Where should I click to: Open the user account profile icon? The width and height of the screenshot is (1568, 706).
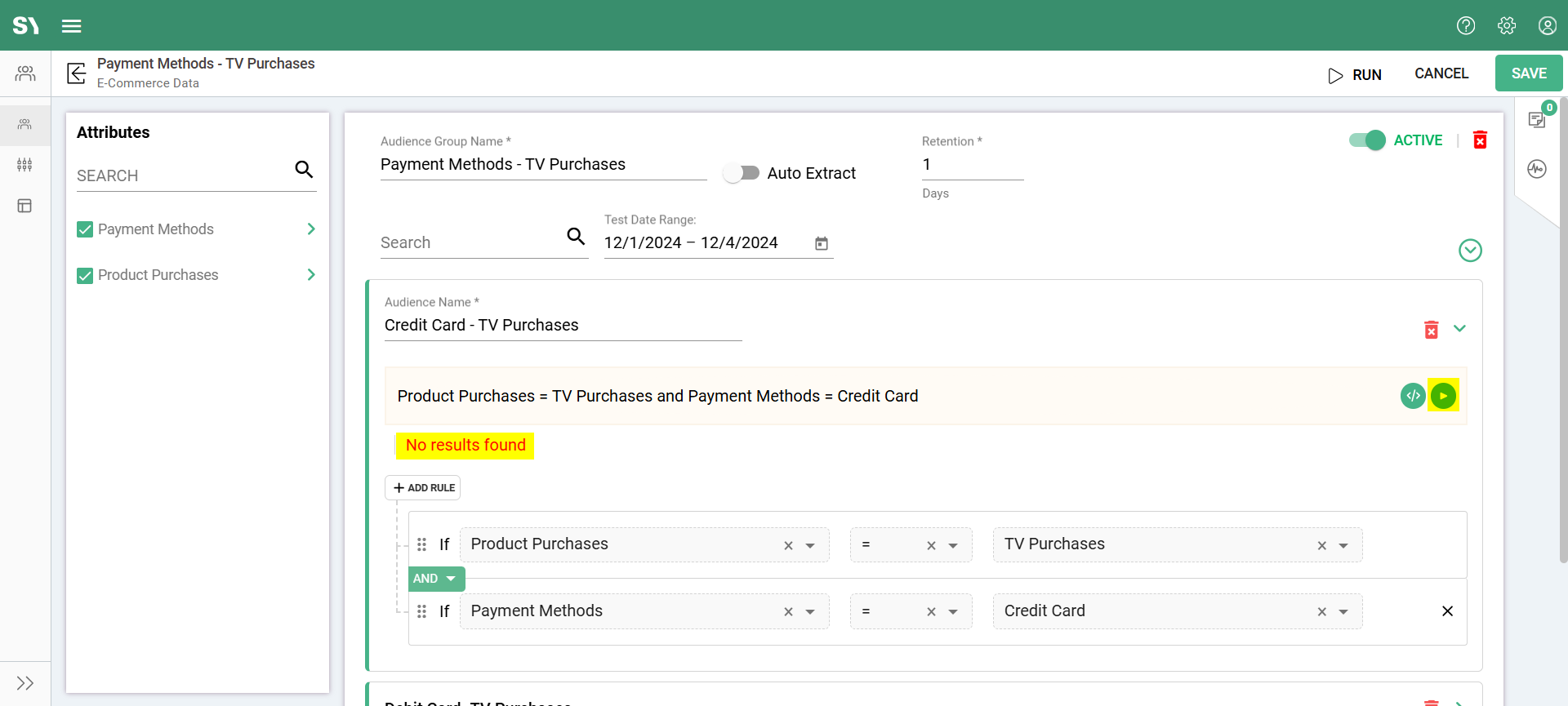[x=1547, y=25]
